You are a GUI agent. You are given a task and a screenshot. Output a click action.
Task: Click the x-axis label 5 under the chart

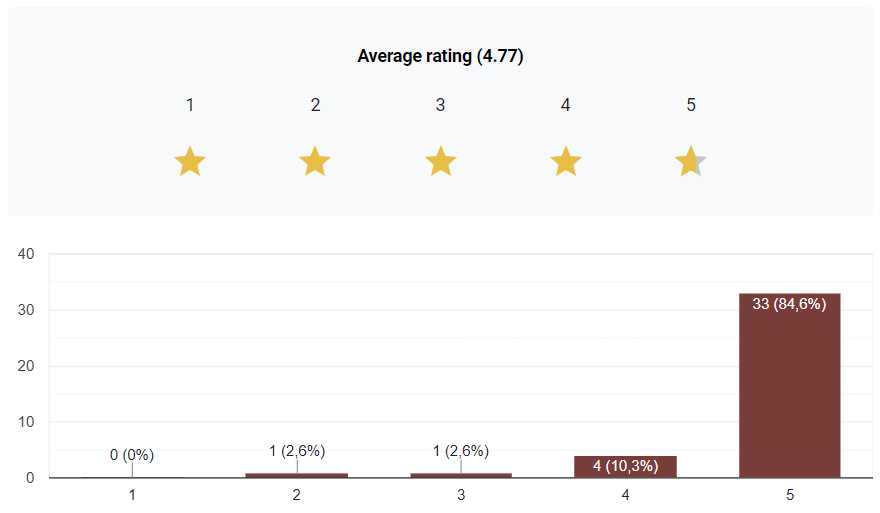[789, 494]
